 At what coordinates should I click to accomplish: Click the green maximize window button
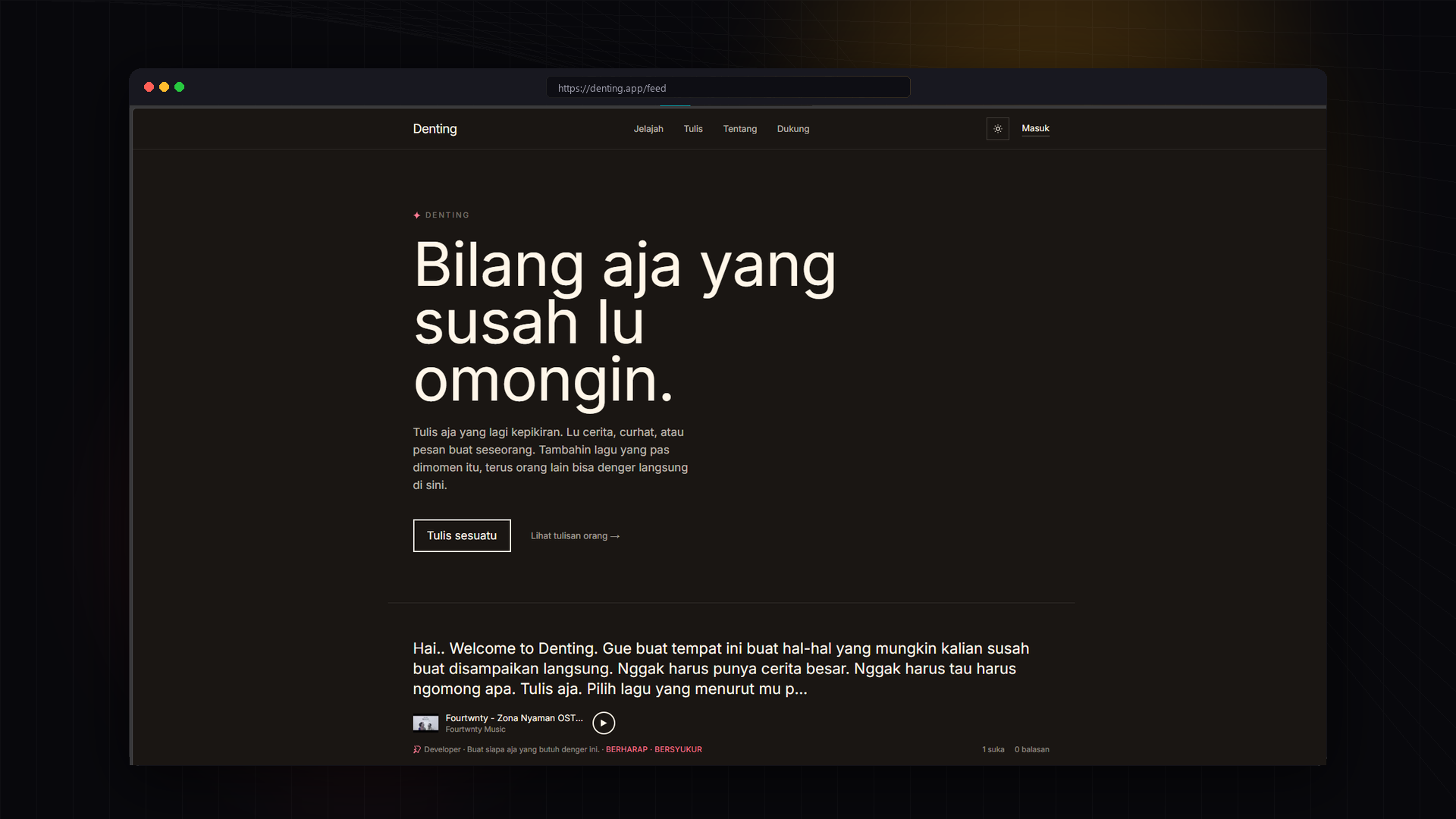click(179, 87)
